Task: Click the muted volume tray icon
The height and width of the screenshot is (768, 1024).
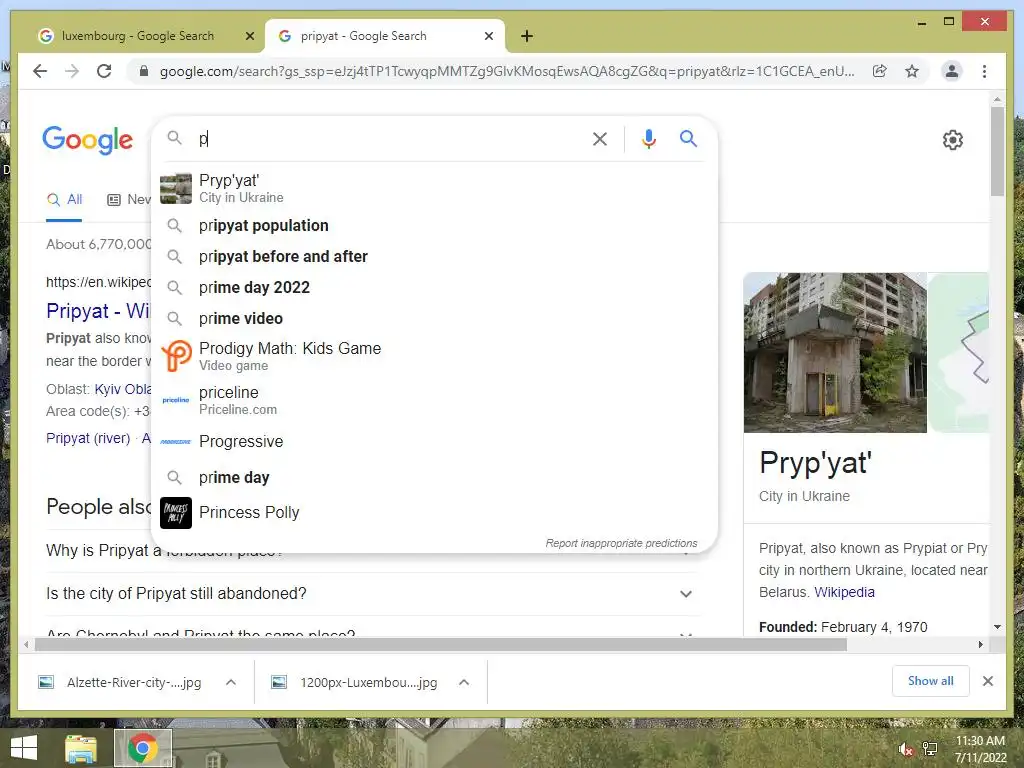Action: tap(905, 750)
